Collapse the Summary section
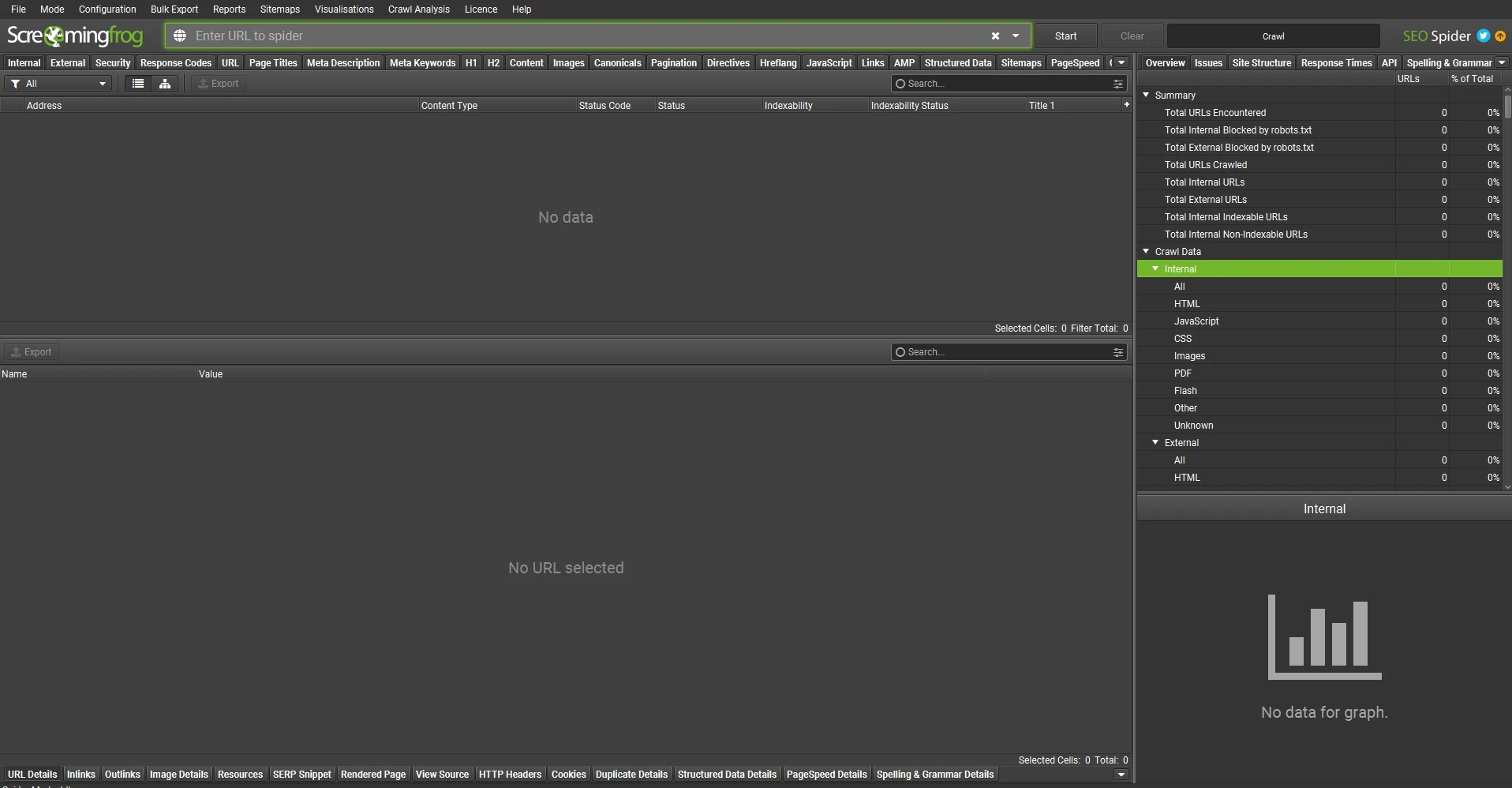 1146,95
